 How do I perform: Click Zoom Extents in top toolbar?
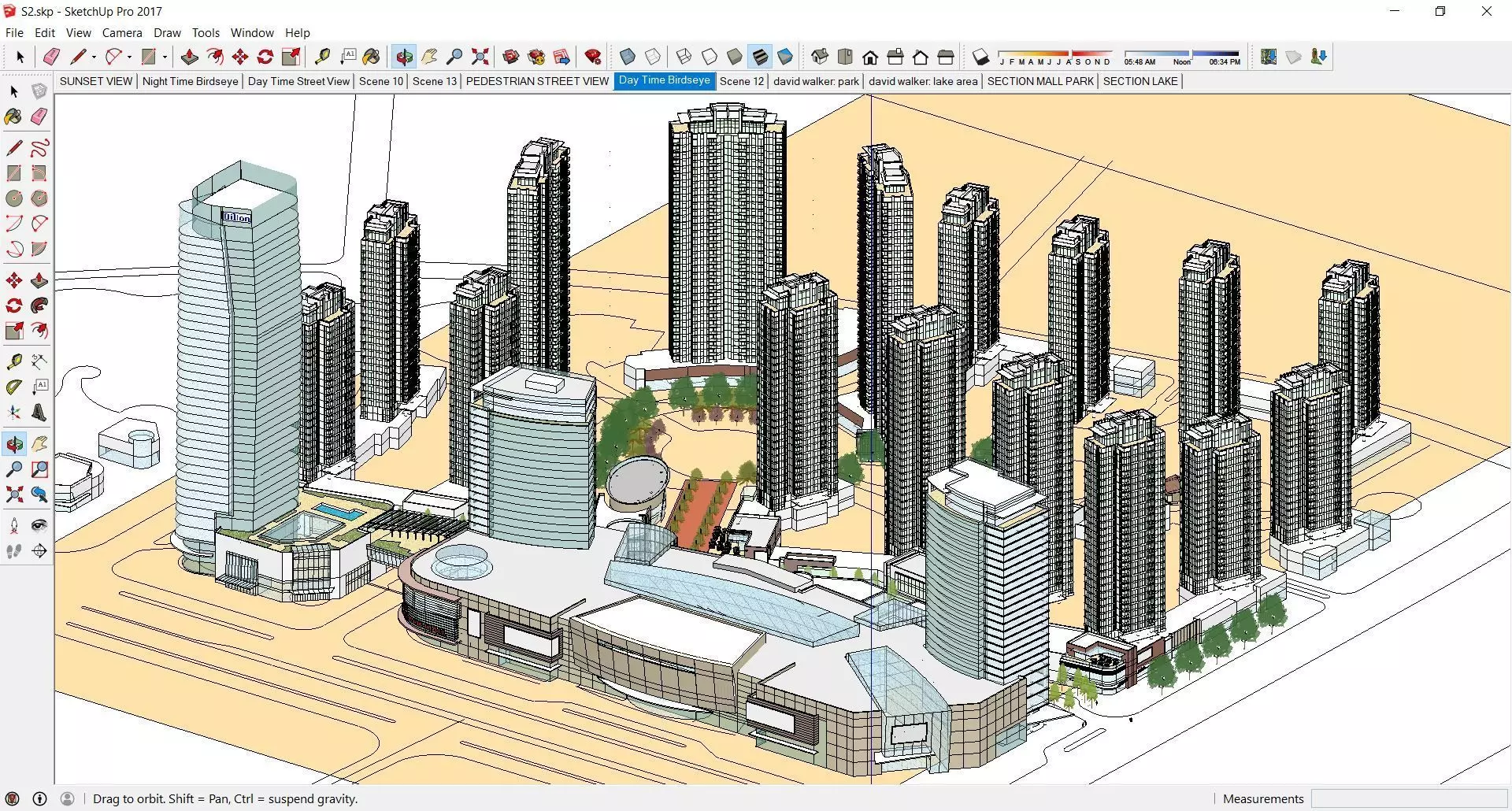(x=480, y=57)
